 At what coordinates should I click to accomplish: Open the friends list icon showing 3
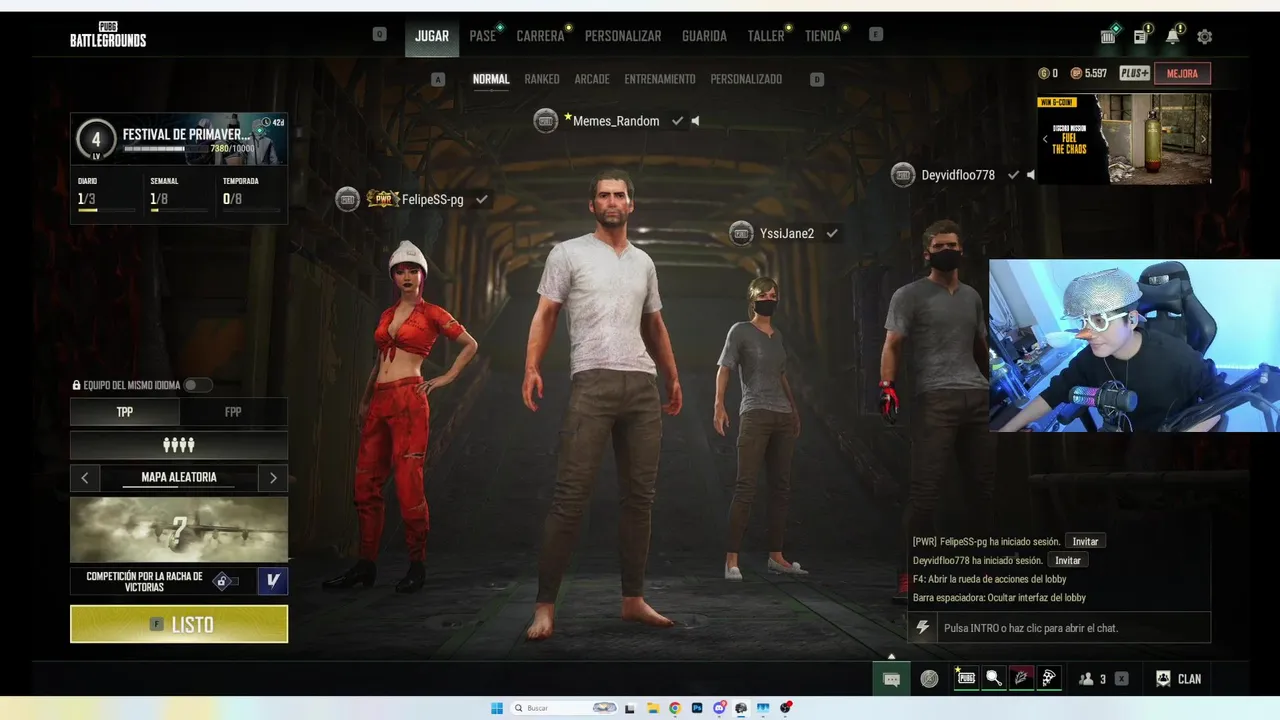pos(1086,679)
